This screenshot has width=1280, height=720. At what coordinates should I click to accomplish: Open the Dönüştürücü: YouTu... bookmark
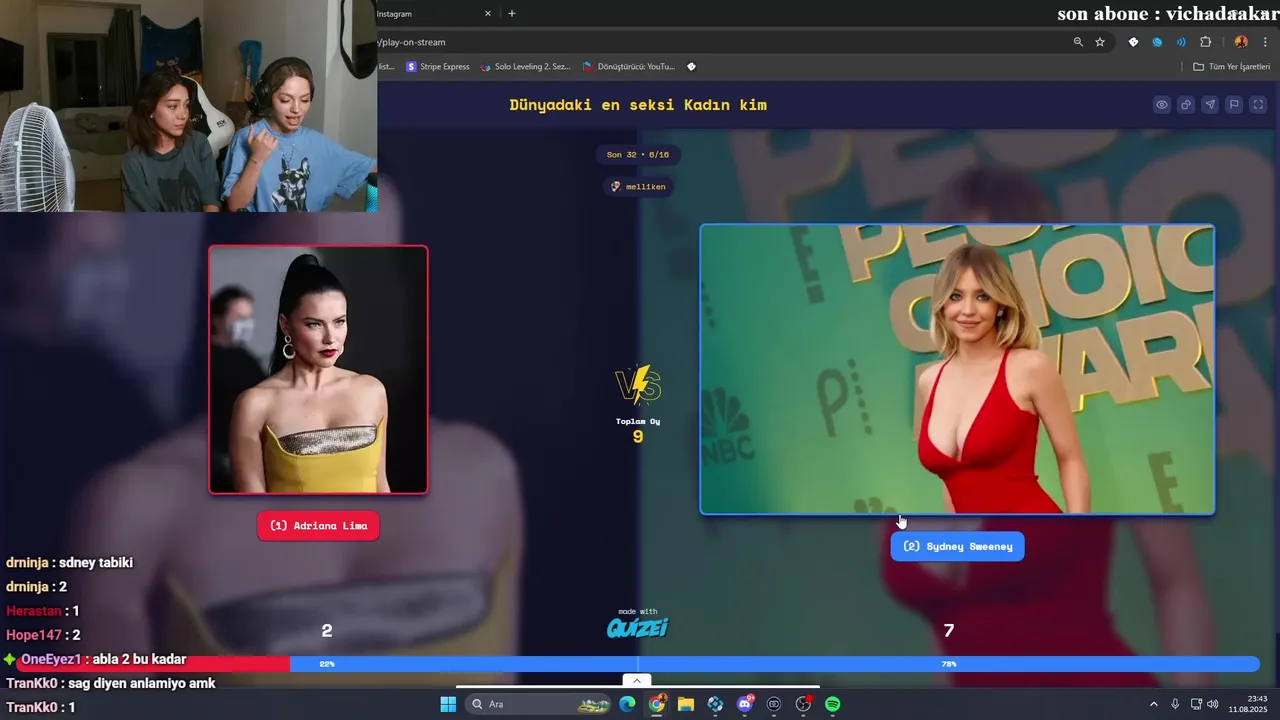pos(629,67)
